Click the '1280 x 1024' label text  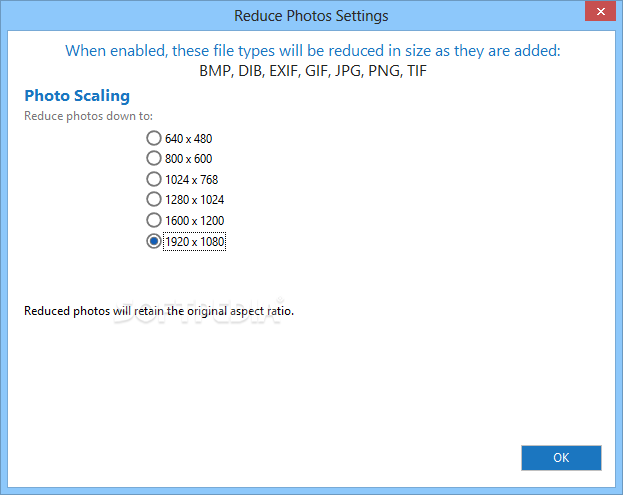(194, 199)
